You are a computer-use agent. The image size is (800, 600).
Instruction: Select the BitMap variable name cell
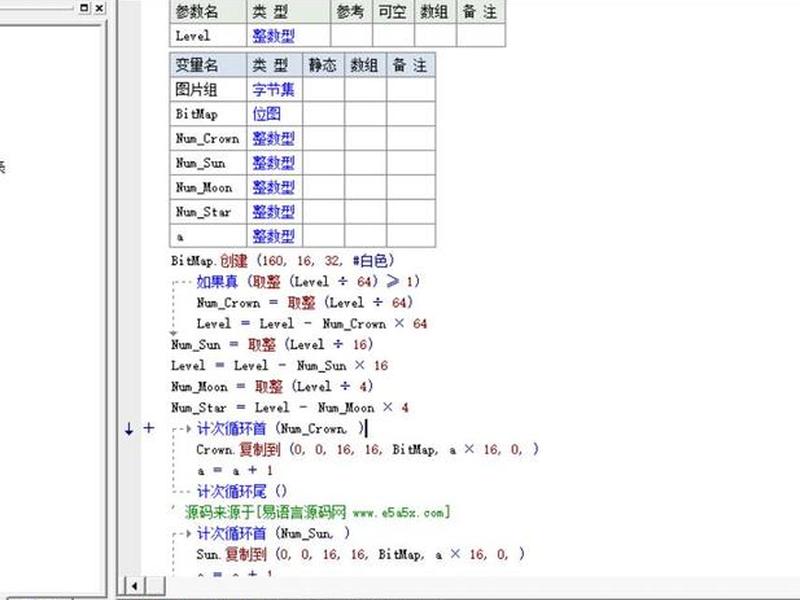click(208, 114)
